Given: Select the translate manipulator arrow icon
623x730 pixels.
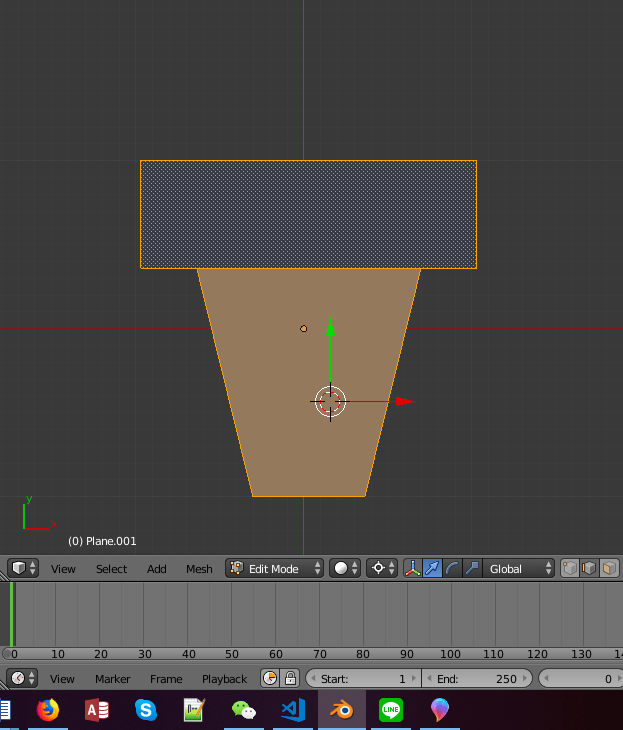Looking at the screenshot, I should [433, 568].
